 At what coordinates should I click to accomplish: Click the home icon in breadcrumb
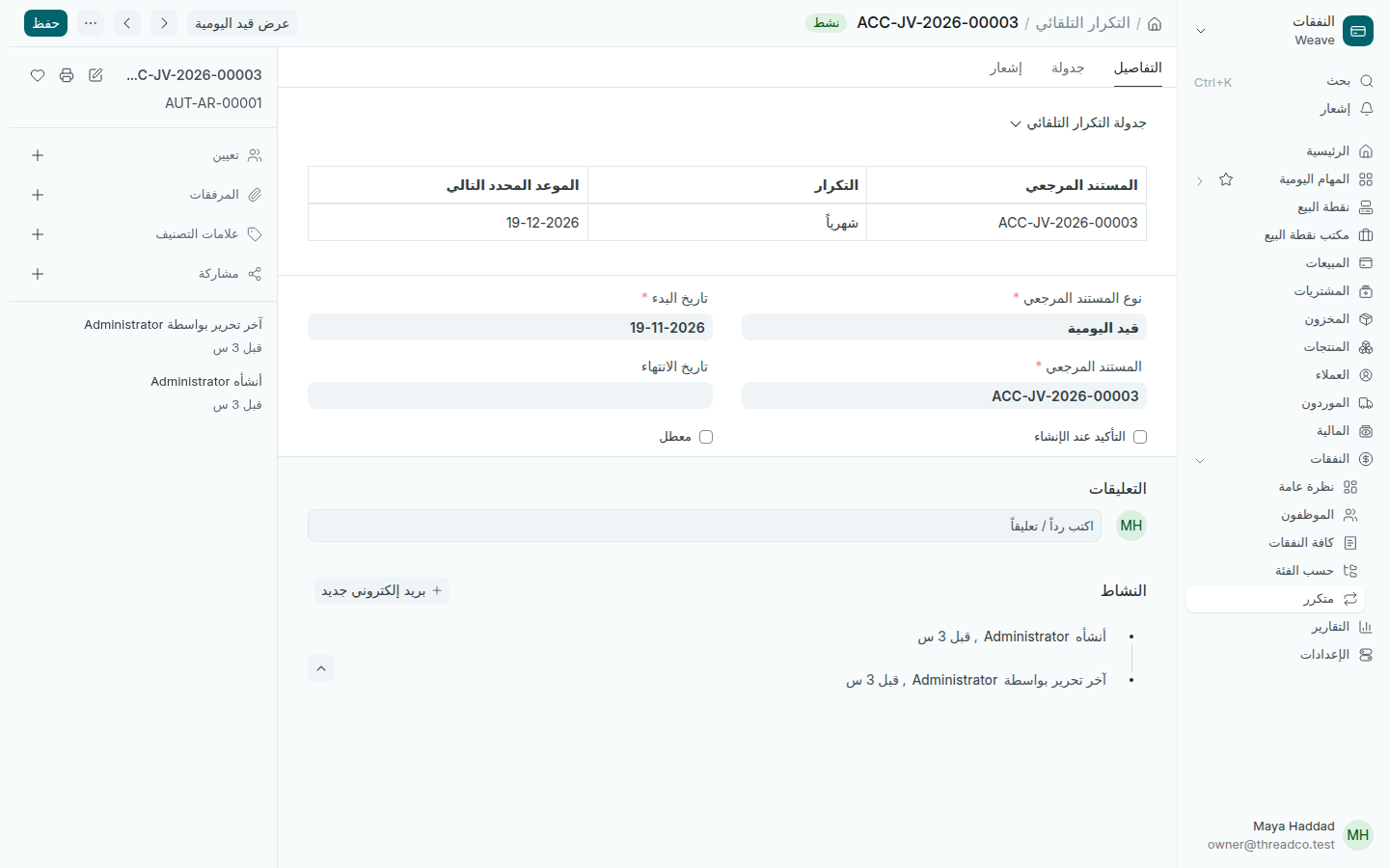[1155, 23]
